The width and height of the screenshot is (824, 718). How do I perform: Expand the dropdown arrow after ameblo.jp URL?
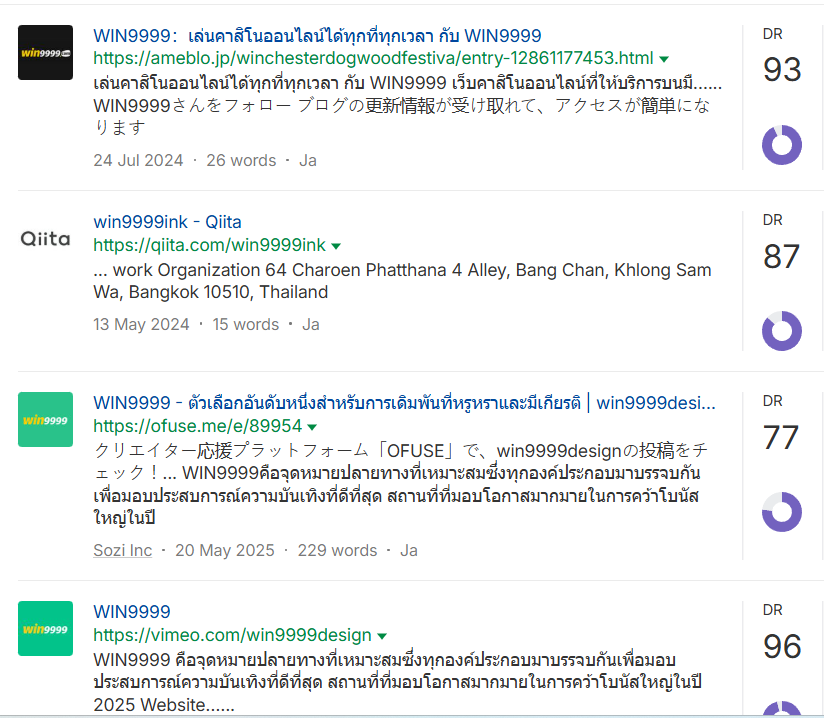[664, 59]
